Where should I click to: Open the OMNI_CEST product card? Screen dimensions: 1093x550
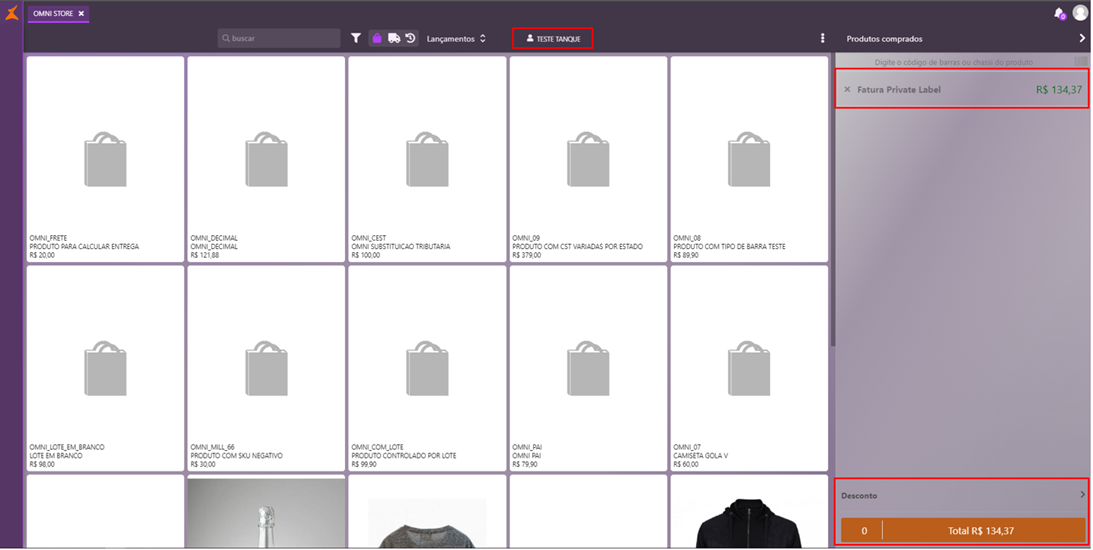[427, 159]
